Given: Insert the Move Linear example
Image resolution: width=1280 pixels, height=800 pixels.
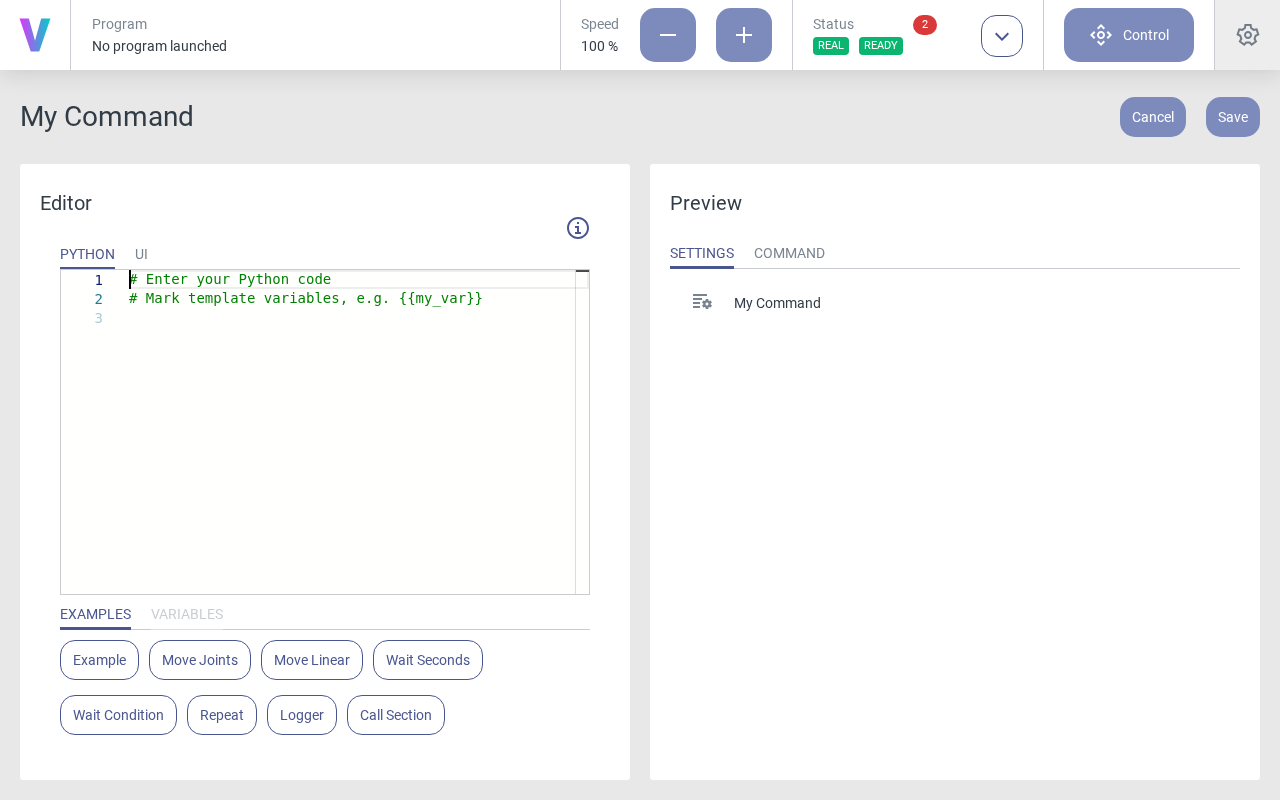Looking at the screenshot, I should [312, 660].
